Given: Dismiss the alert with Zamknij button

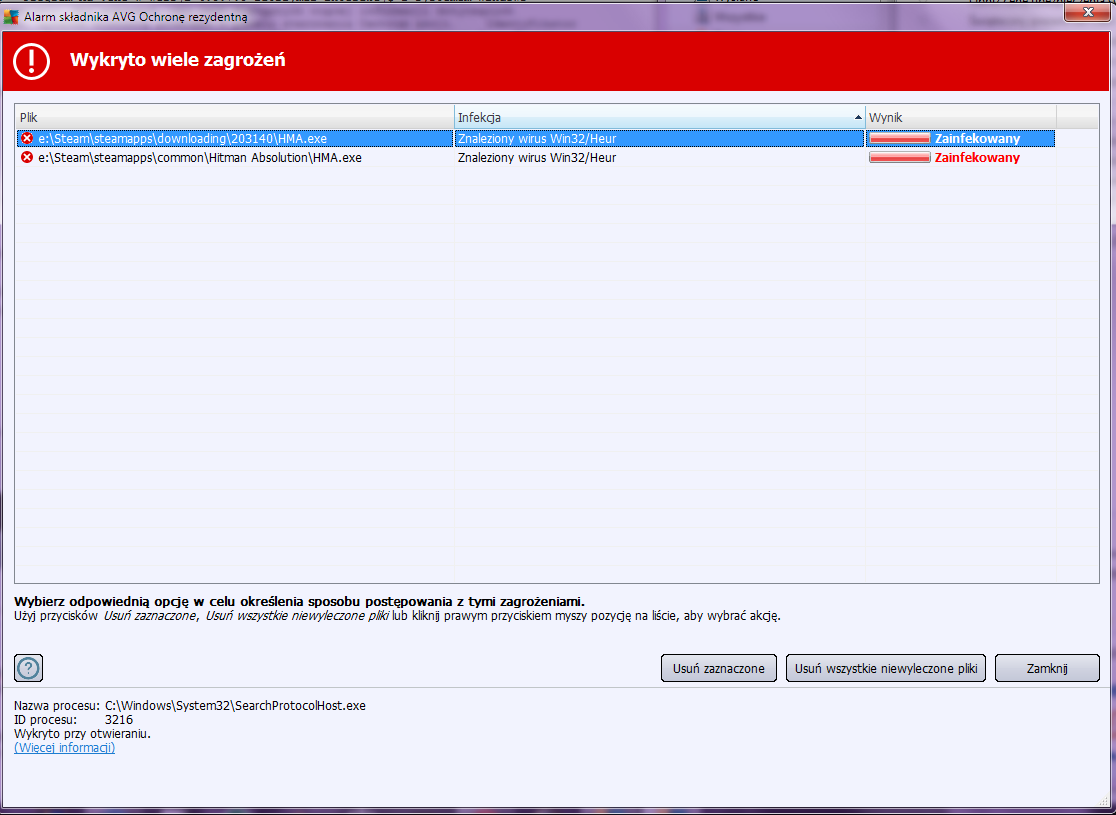Looking at the screenshot, I should [1047, 668].
